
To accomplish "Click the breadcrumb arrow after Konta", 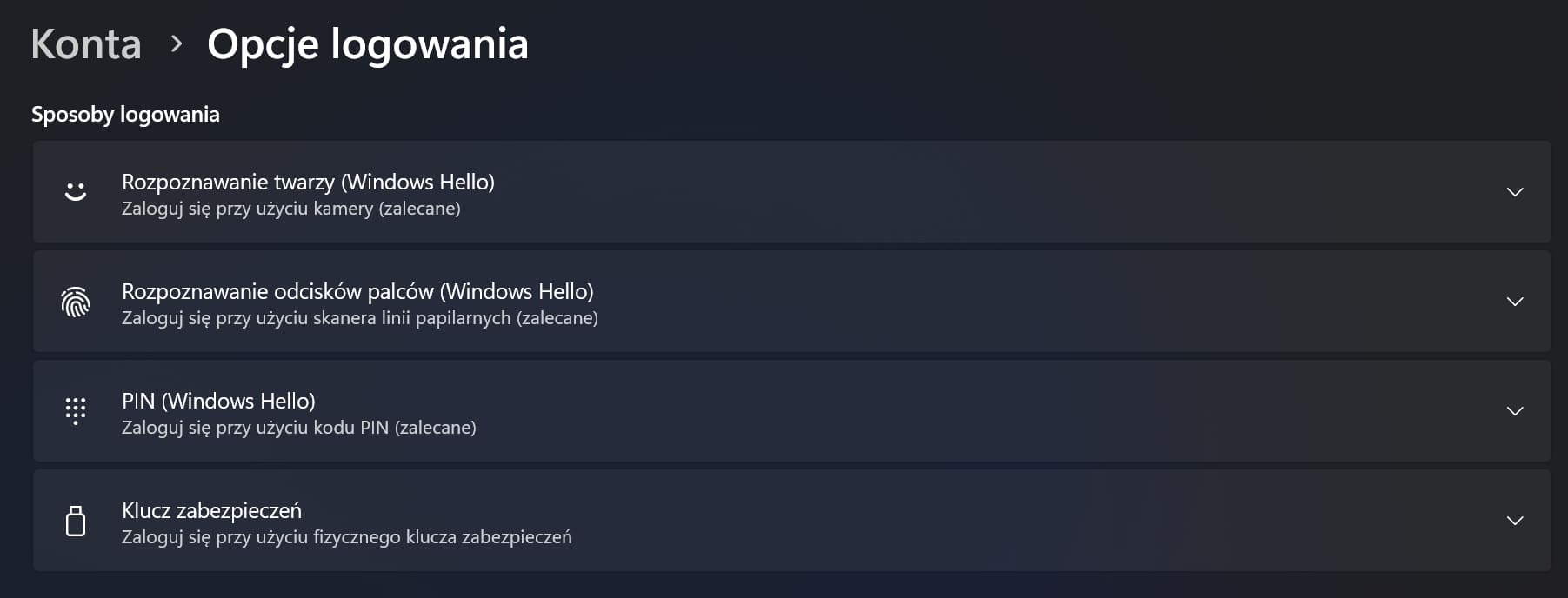I will (x=177, y=43).
